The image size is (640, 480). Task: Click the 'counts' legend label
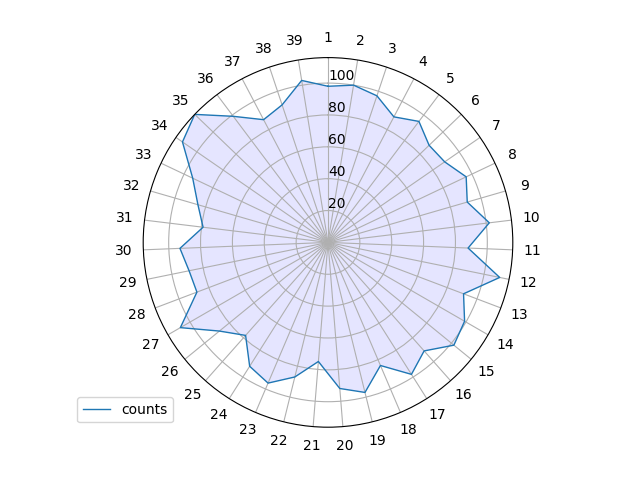[x=144, y=409]
